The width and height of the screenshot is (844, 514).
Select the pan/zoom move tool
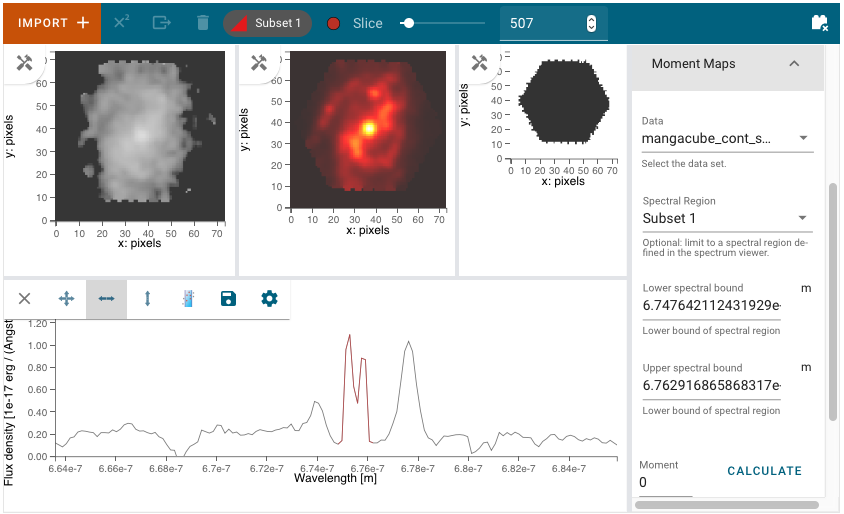(67, 298)
